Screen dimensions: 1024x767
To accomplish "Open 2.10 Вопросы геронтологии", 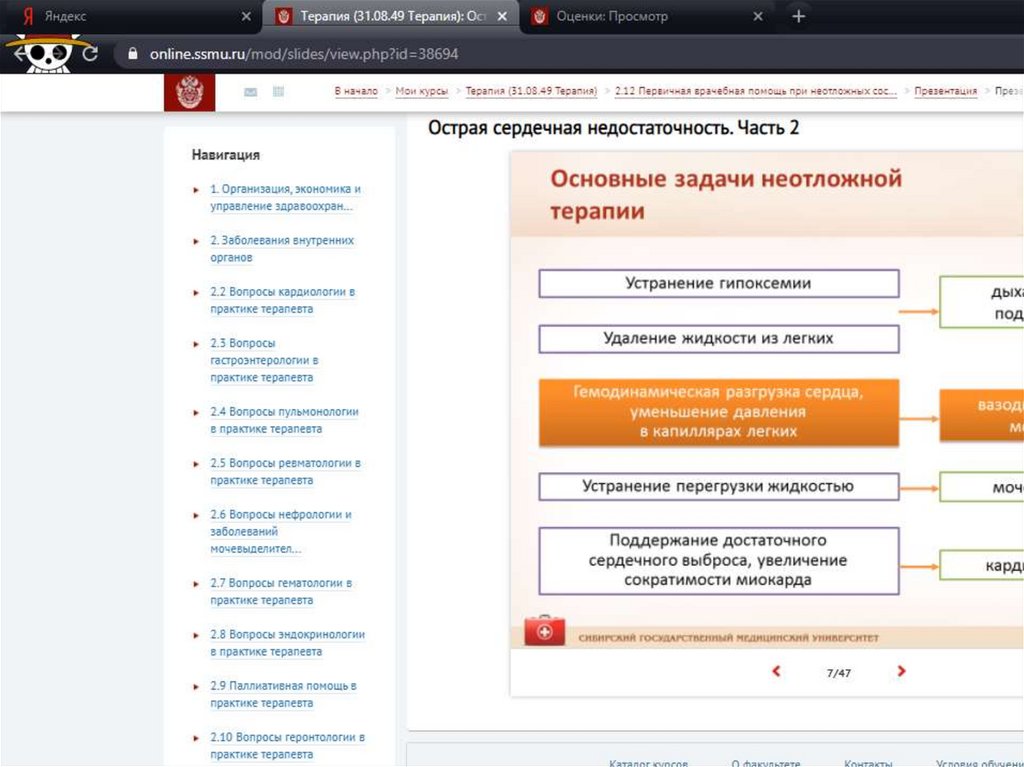I will (287, 745).
